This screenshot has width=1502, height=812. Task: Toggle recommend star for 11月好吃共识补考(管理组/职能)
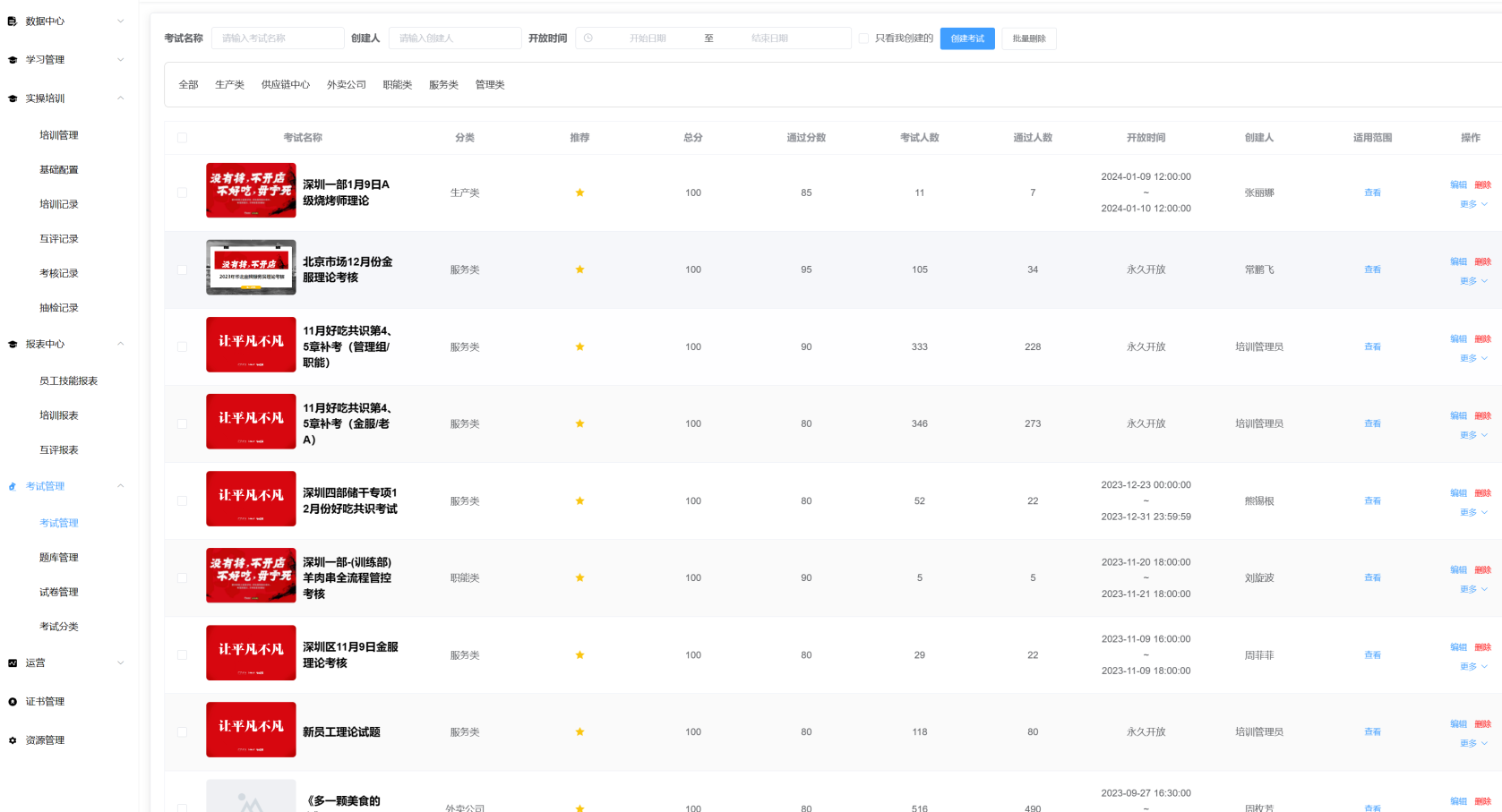click(x=579, y=346)
